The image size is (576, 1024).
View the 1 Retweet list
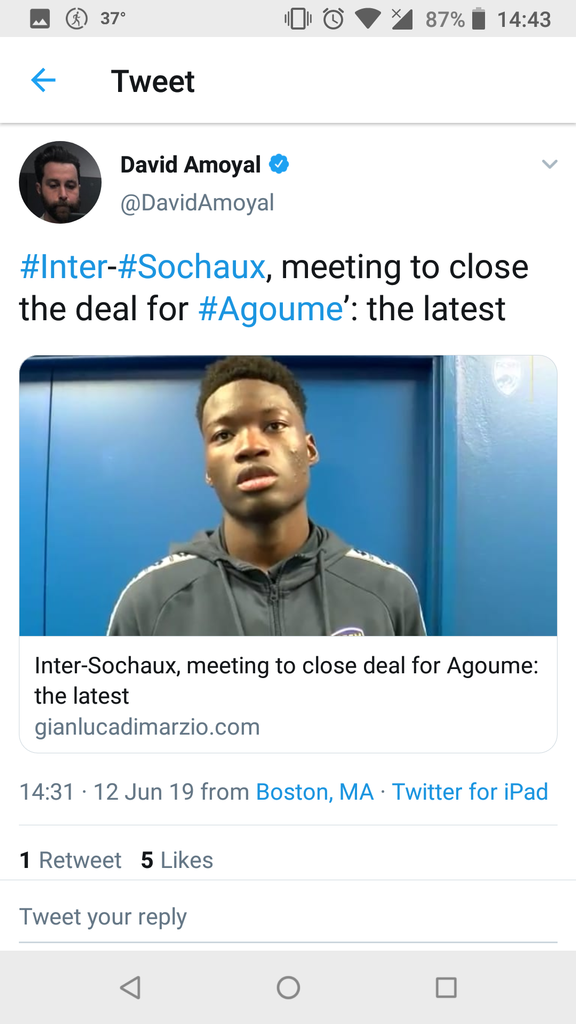(x=71, y=860)
